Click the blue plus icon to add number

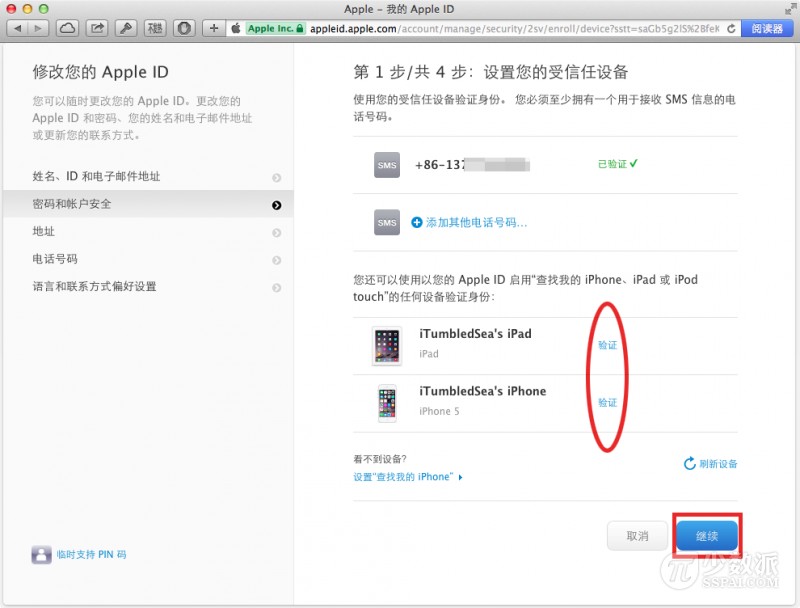417,222
